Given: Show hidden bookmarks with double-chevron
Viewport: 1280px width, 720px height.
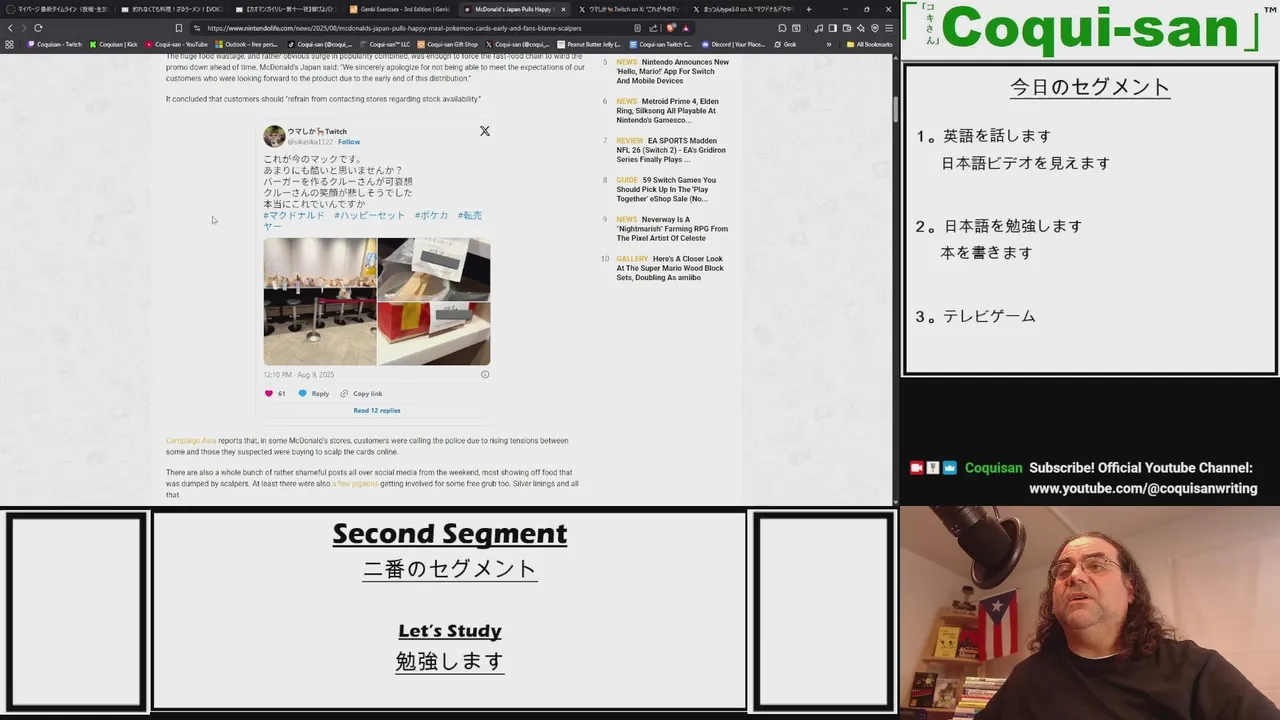Looking at the screenshot, I should 828,44.
